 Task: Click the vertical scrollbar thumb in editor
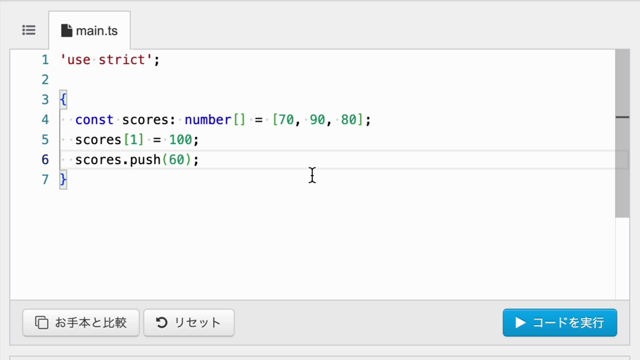[622, 133]
